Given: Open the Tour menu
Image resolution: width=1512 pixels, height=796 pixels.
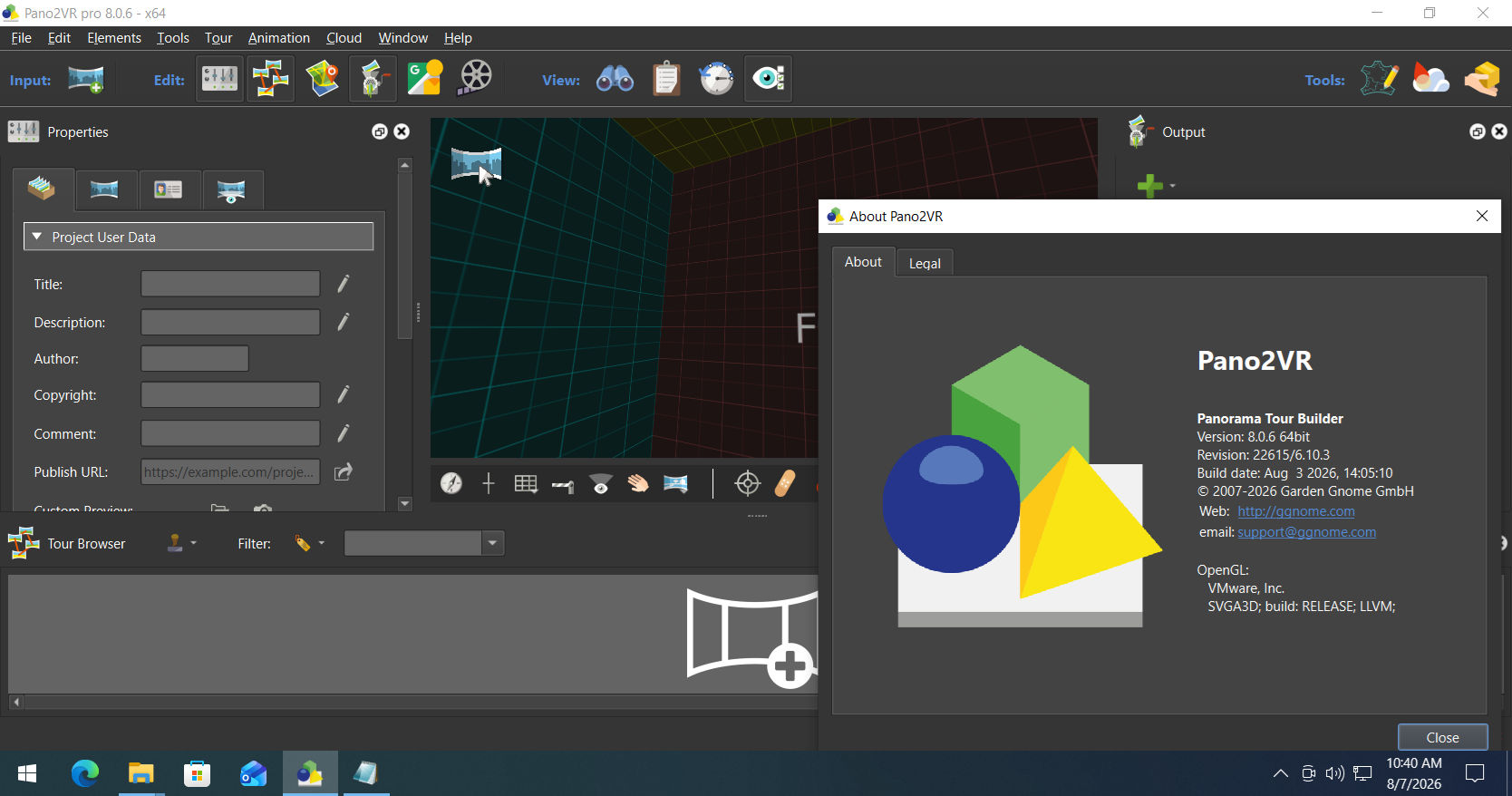Looking at the screenshot, I should point(218,38).
